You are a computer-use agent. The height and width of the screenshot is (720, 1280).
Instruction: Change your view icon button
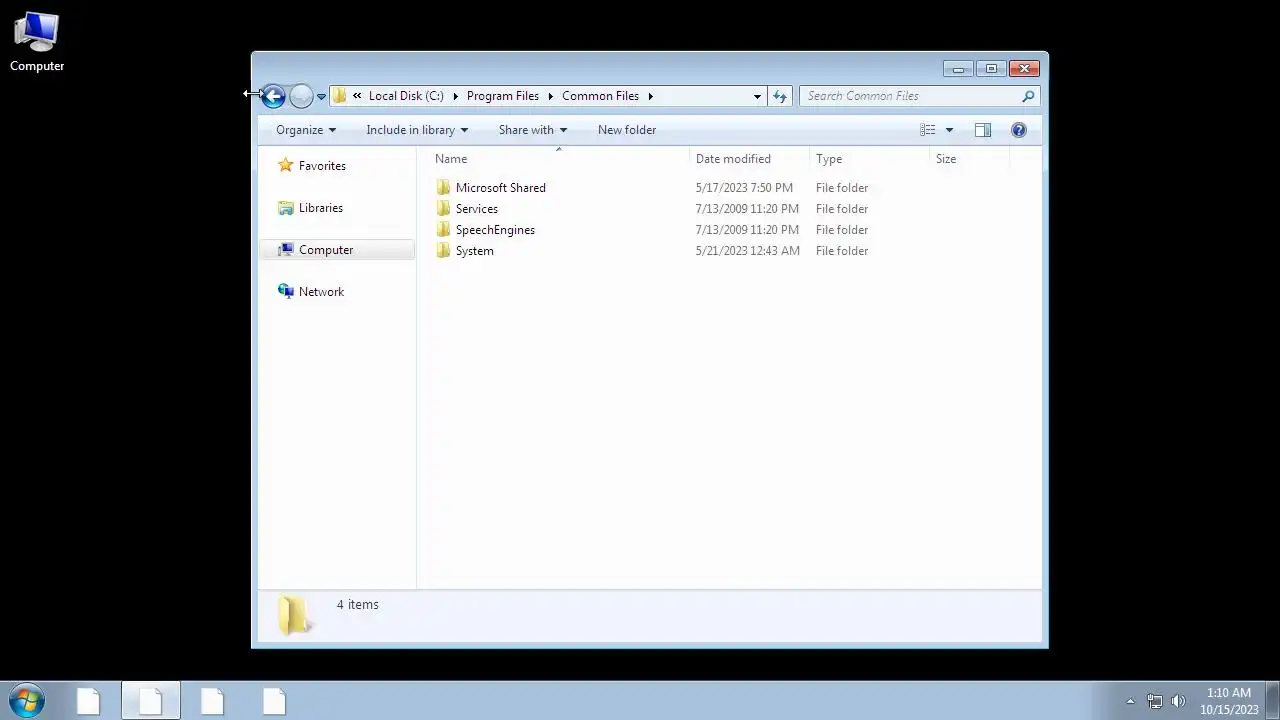tap(928, 130)
